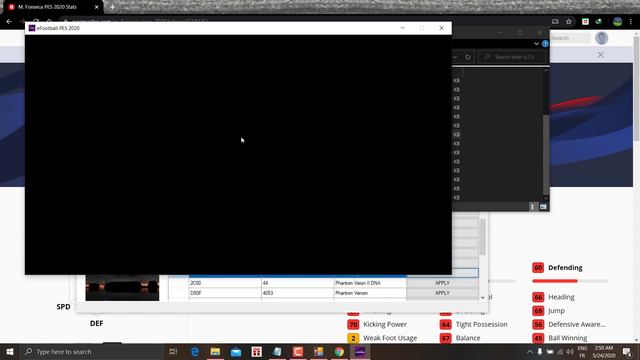Viewport: 640px width, 360px height.
Task: Click the Explorer file list vertical scrollbar
Action: (x=546, y=155)
